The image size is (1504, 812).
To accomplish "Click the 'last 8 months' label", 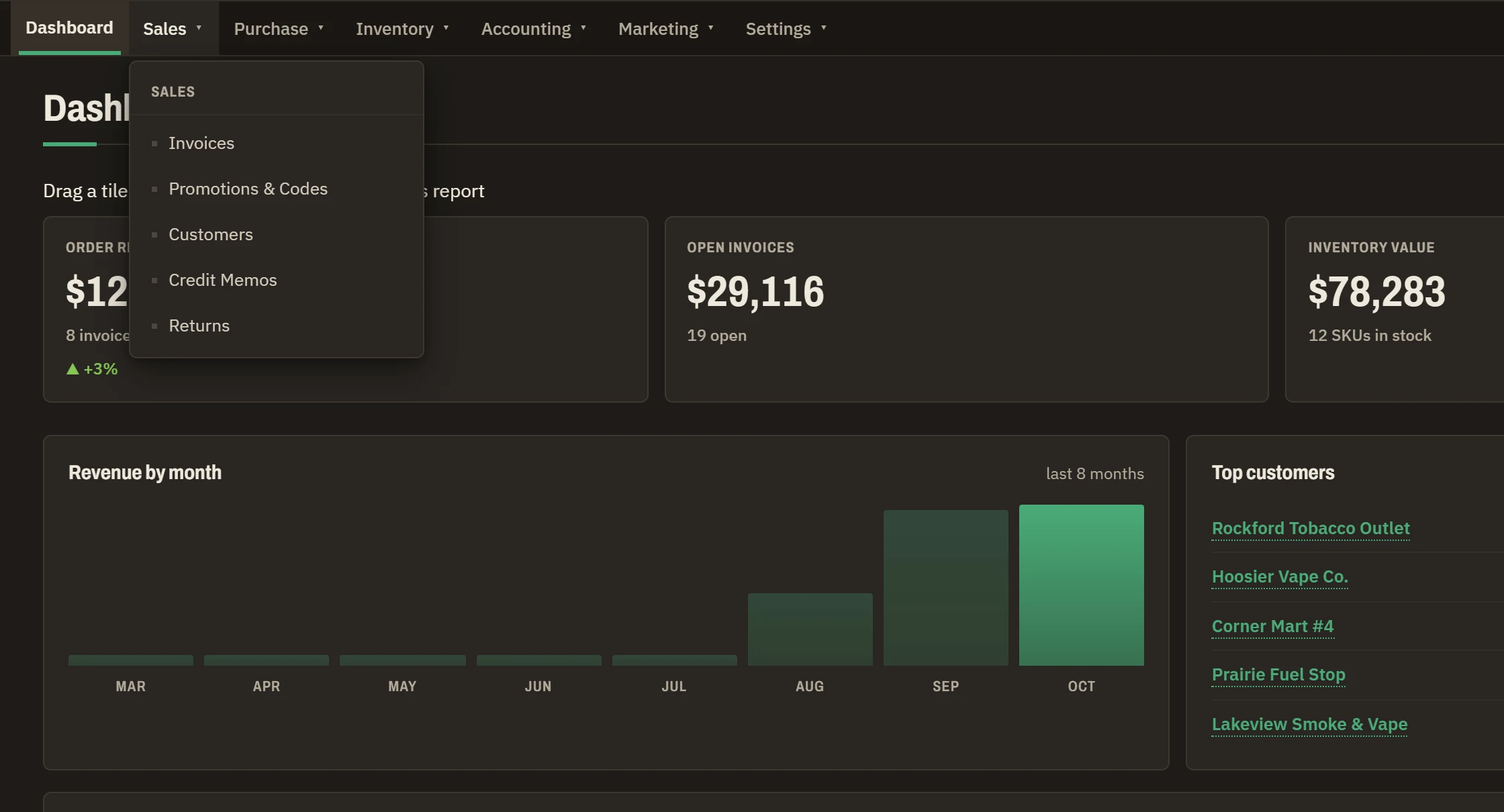I will tap(1094, 474).
